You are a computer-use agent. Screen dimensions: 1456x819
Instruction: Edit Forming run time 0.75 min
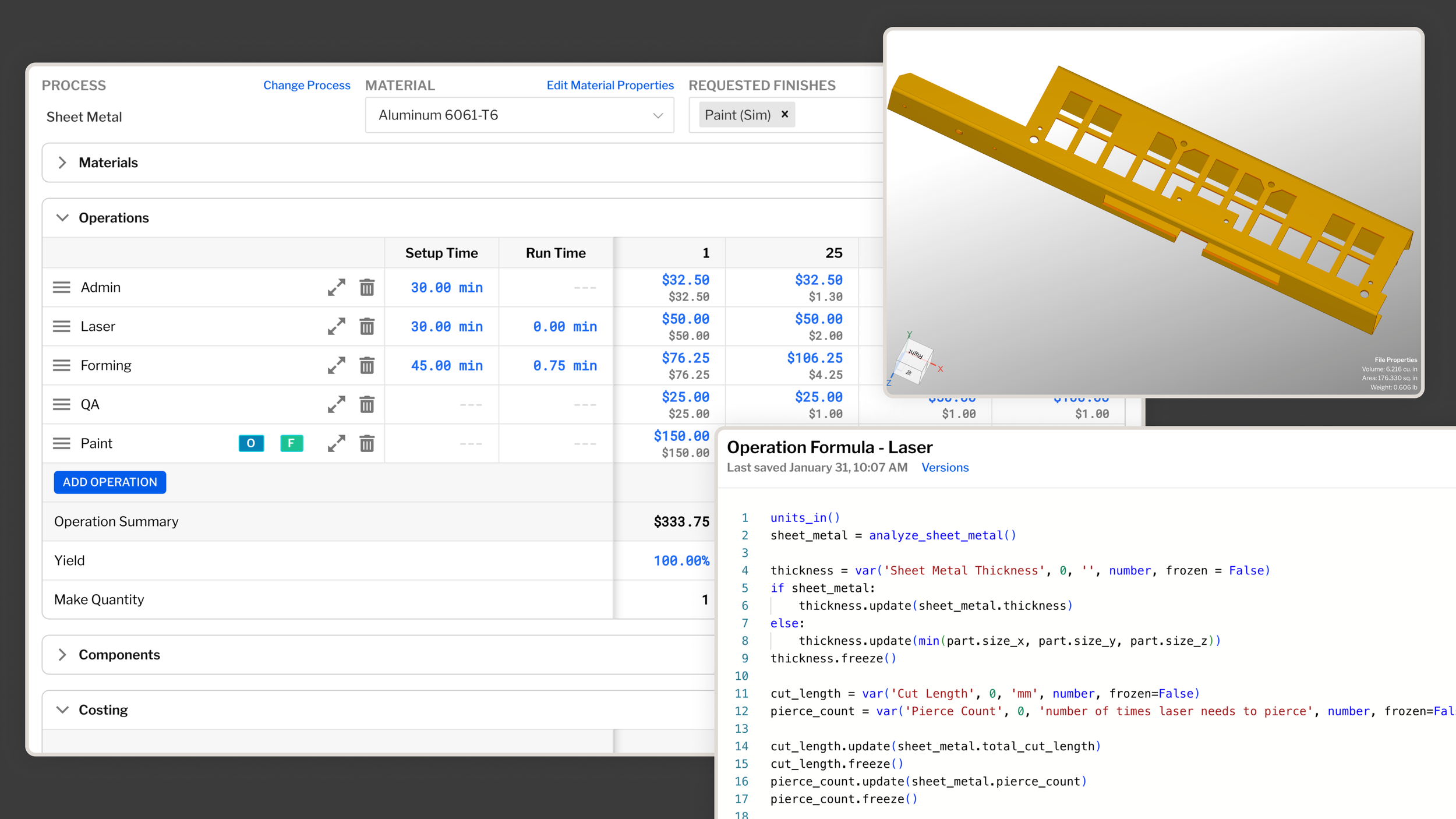[565, 366]
